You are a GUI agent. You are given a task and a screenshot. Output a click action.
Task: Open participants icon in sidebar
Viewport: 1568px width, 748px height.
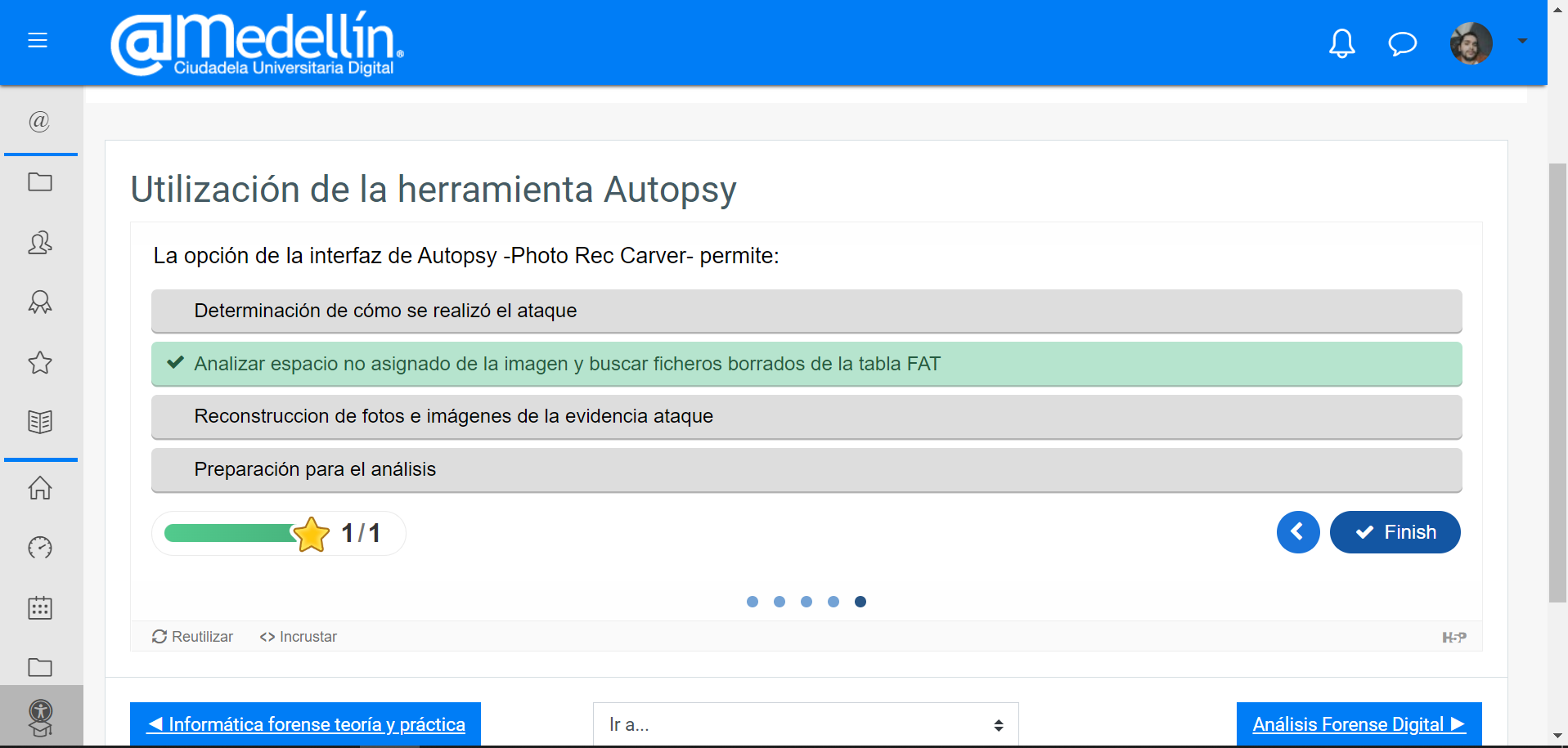coord(39,242)
